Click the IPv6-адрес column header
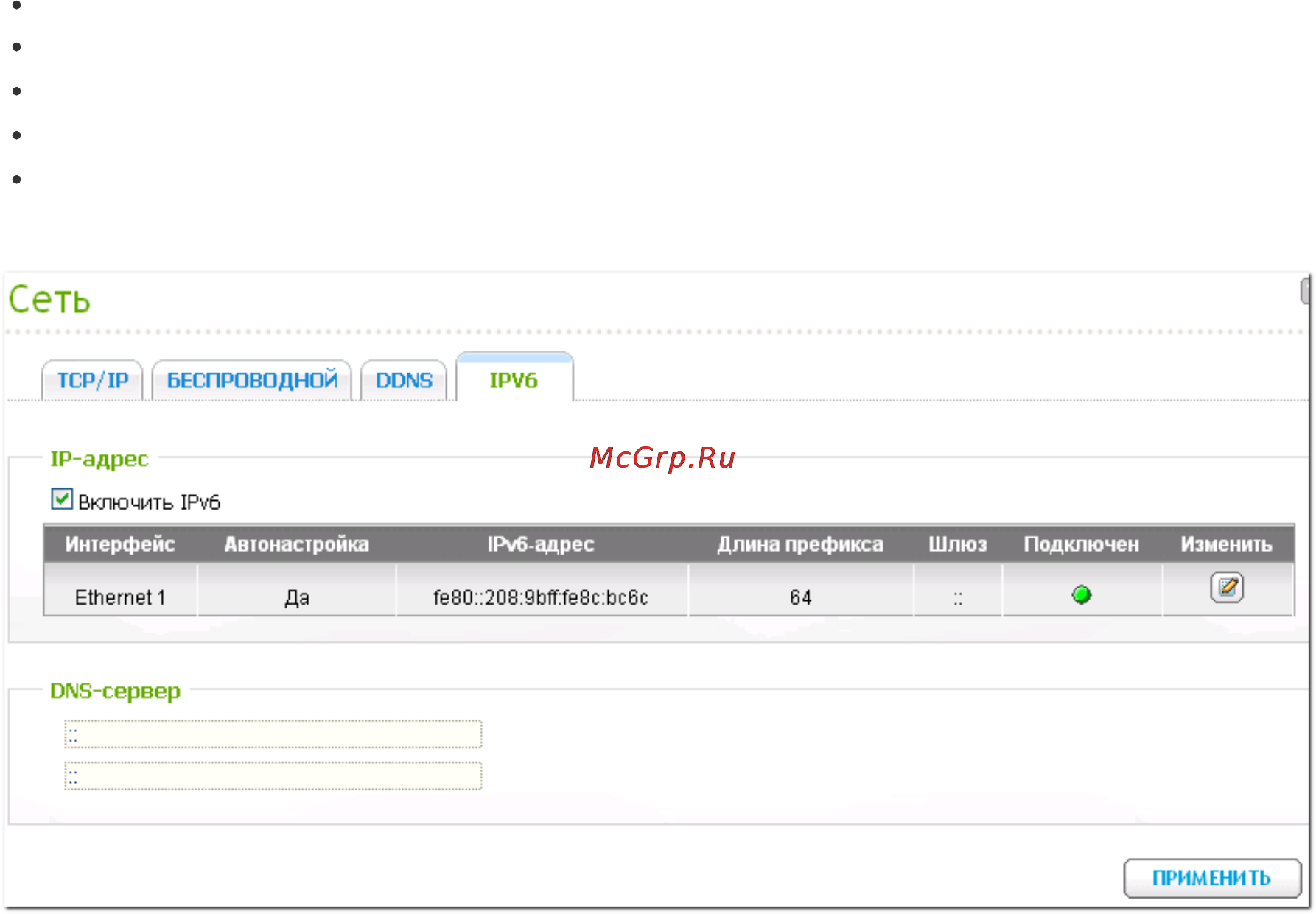This screenshot has height=914, width=1316. 541,544
